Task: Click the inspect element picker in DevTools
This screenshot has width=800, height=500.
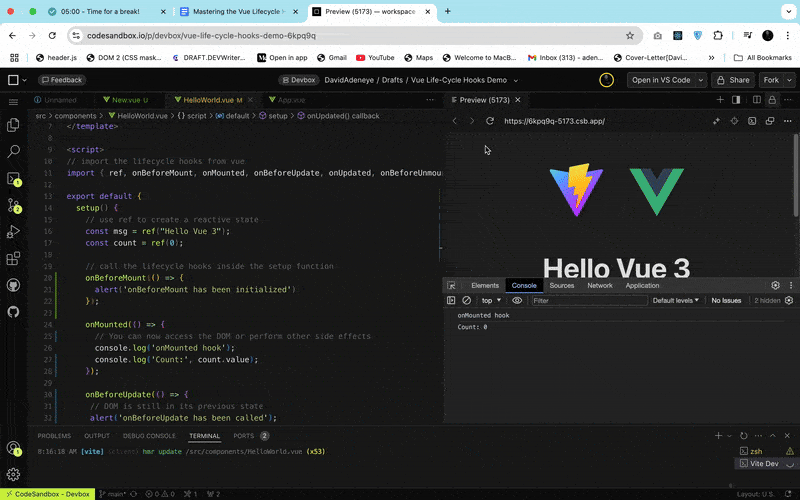Action: coord(452,286)
